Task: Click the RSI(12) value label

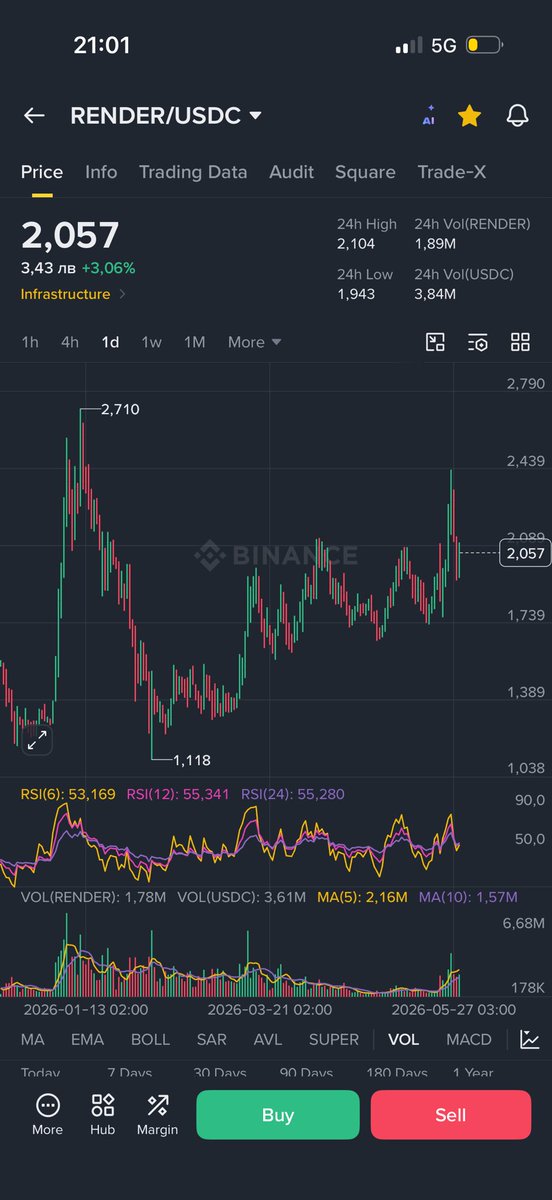Action: point(178,794)
